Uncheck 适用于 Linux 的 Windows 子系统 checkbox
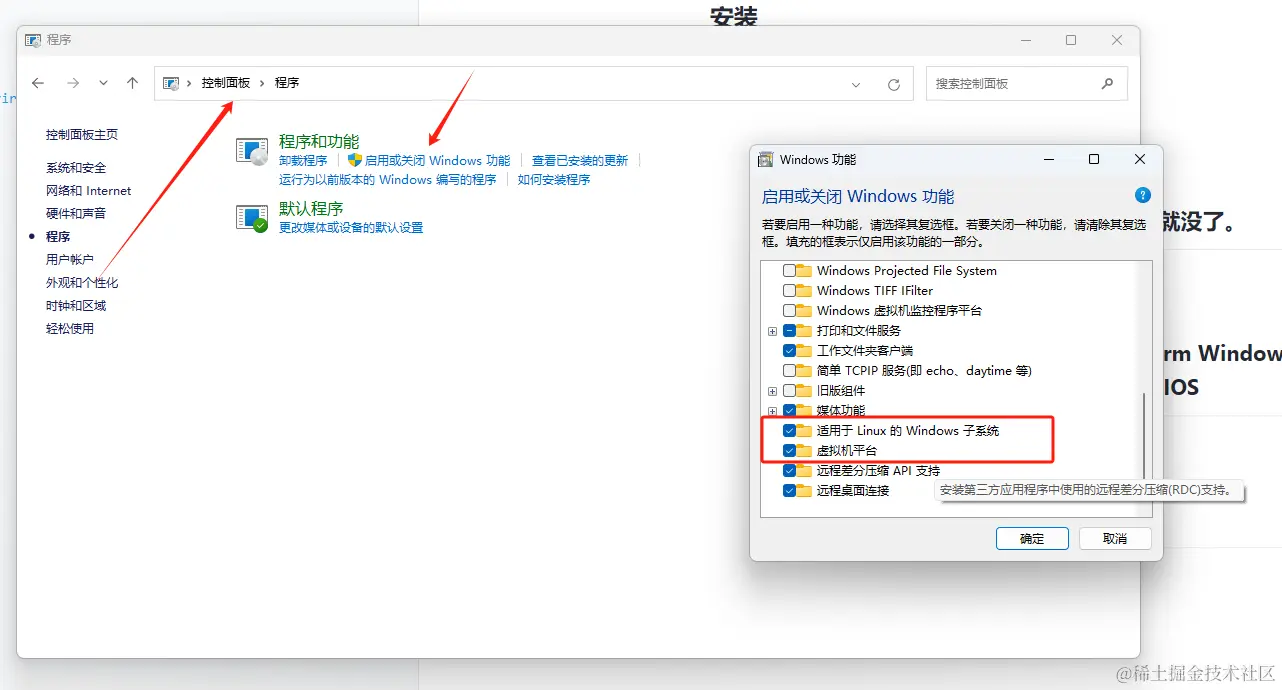1282x690 pixels. pos(789,431)
